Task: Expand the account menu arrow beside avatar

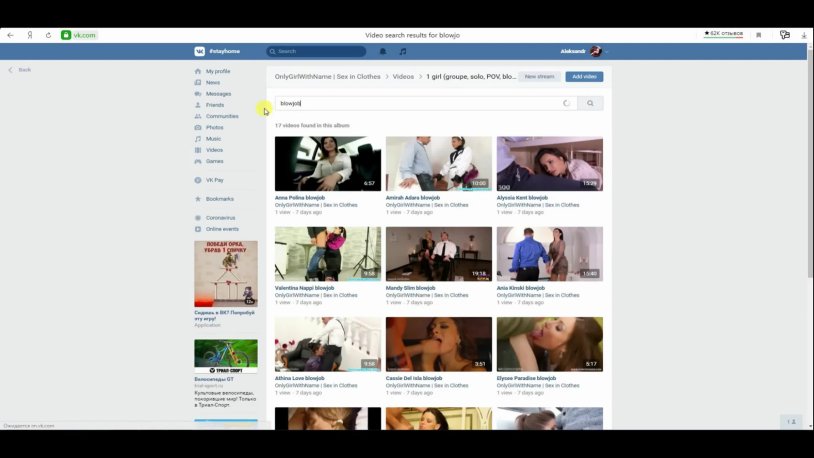Action: coord(606,52)
